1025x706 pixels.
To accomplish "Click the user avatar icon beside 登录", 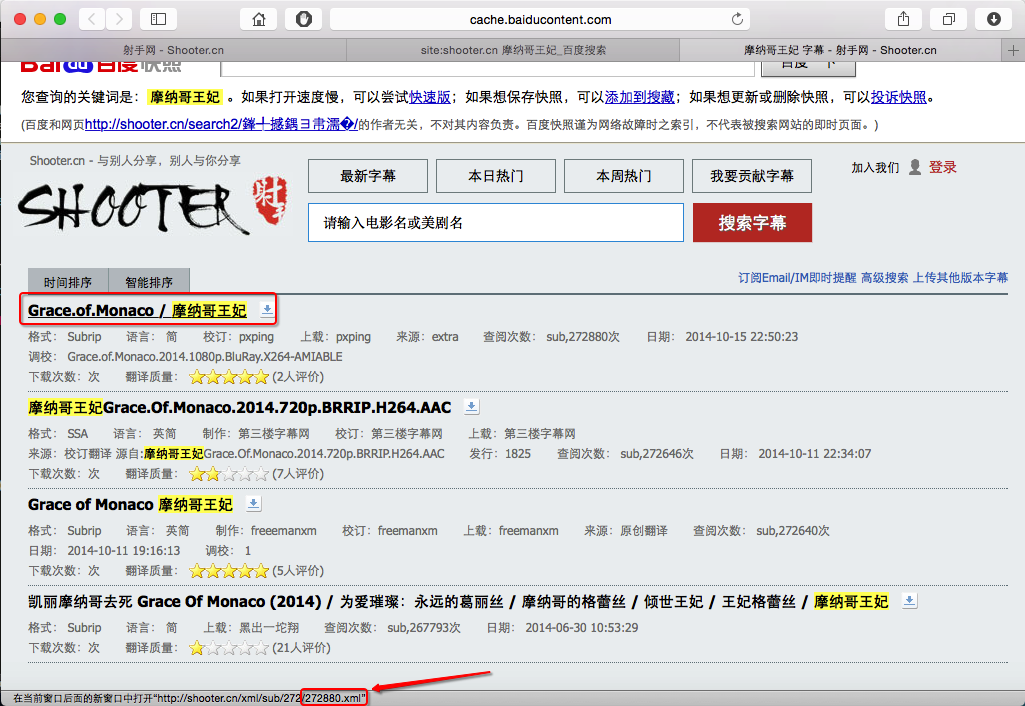I will pyautogui.click(x=915, y=167).
